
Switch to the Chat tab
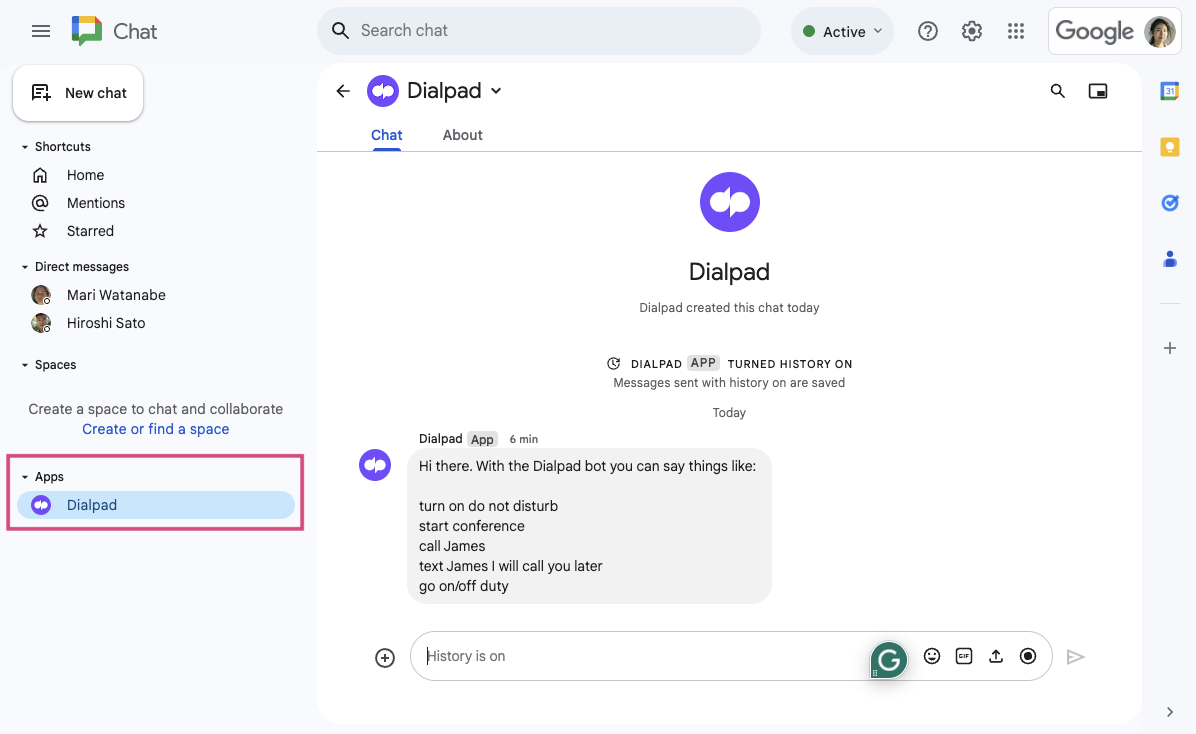[x=387, y=135]
